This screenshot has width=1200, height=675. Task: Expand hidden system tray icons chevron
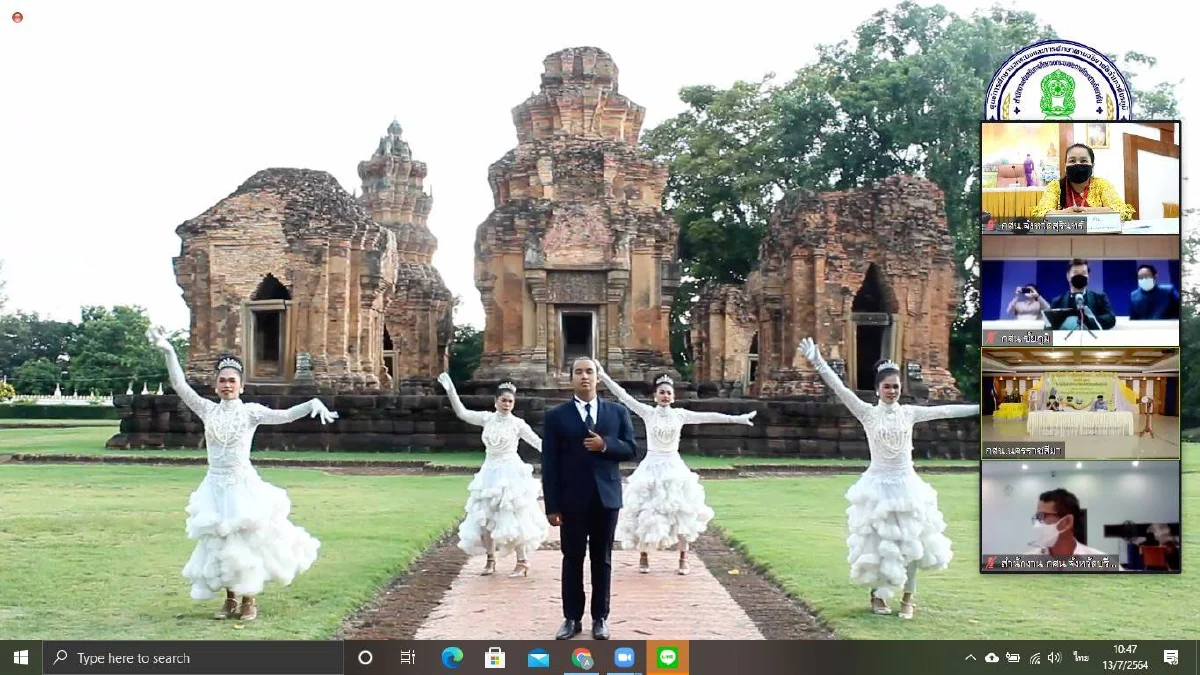click(x=970, y=658)
